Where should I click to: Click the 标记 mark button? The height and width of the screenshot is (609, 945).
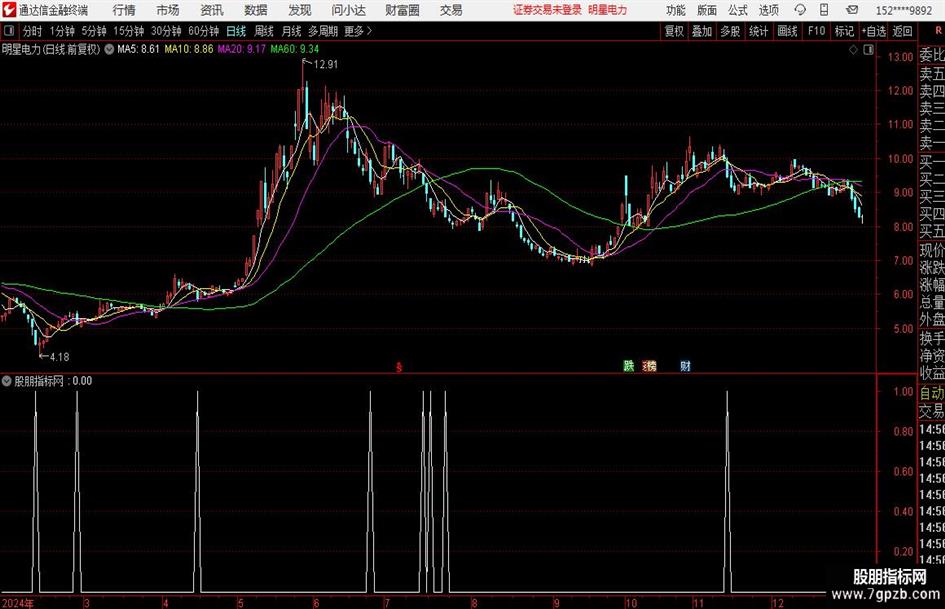point(844,31)
